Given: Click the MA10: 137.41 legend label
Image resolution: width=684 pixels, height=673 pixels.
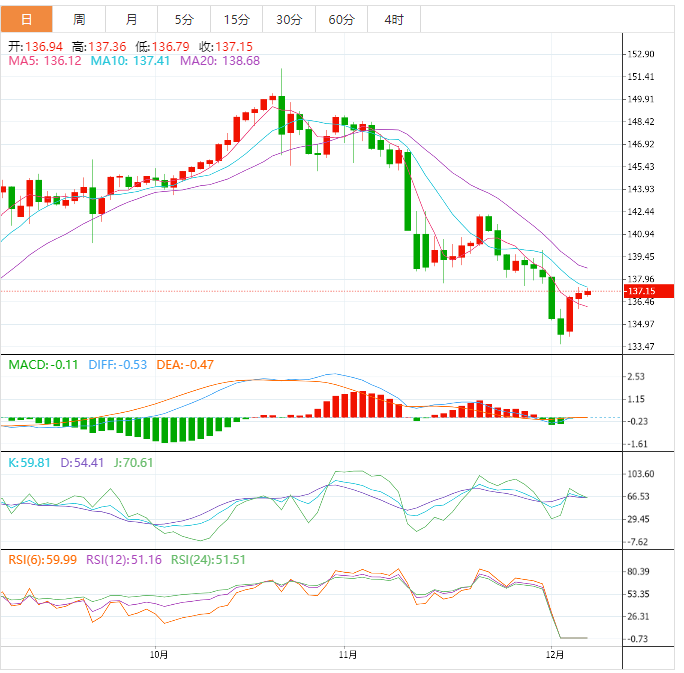Looking at the screenshot, I should click(130, 61).
